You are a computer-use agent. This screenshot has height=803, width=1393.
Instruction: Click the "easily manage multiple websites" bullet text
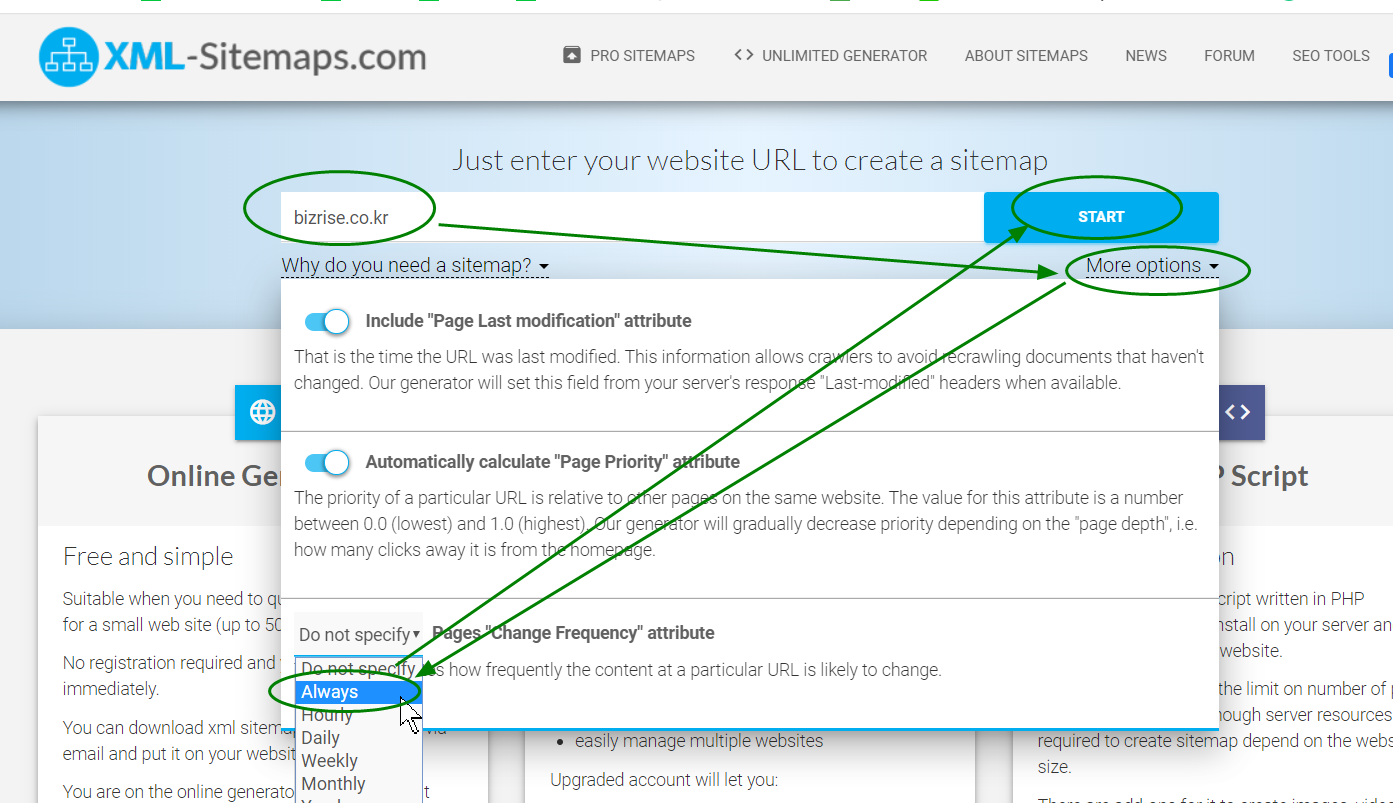coord(699,741)
